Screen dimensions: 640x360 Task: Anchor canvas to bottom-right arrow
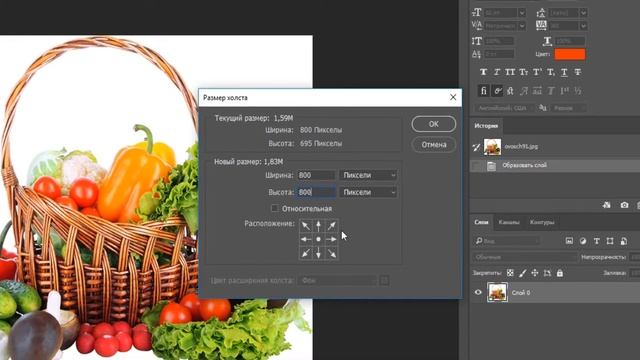tap(331, 253)
